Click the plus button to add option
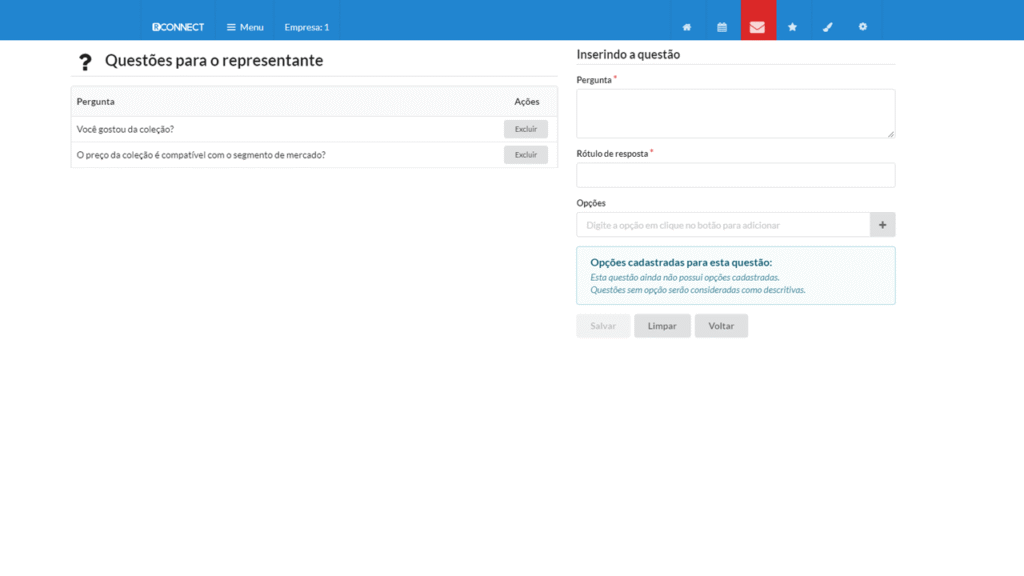The image size is (1024, 576). point(882,225)
